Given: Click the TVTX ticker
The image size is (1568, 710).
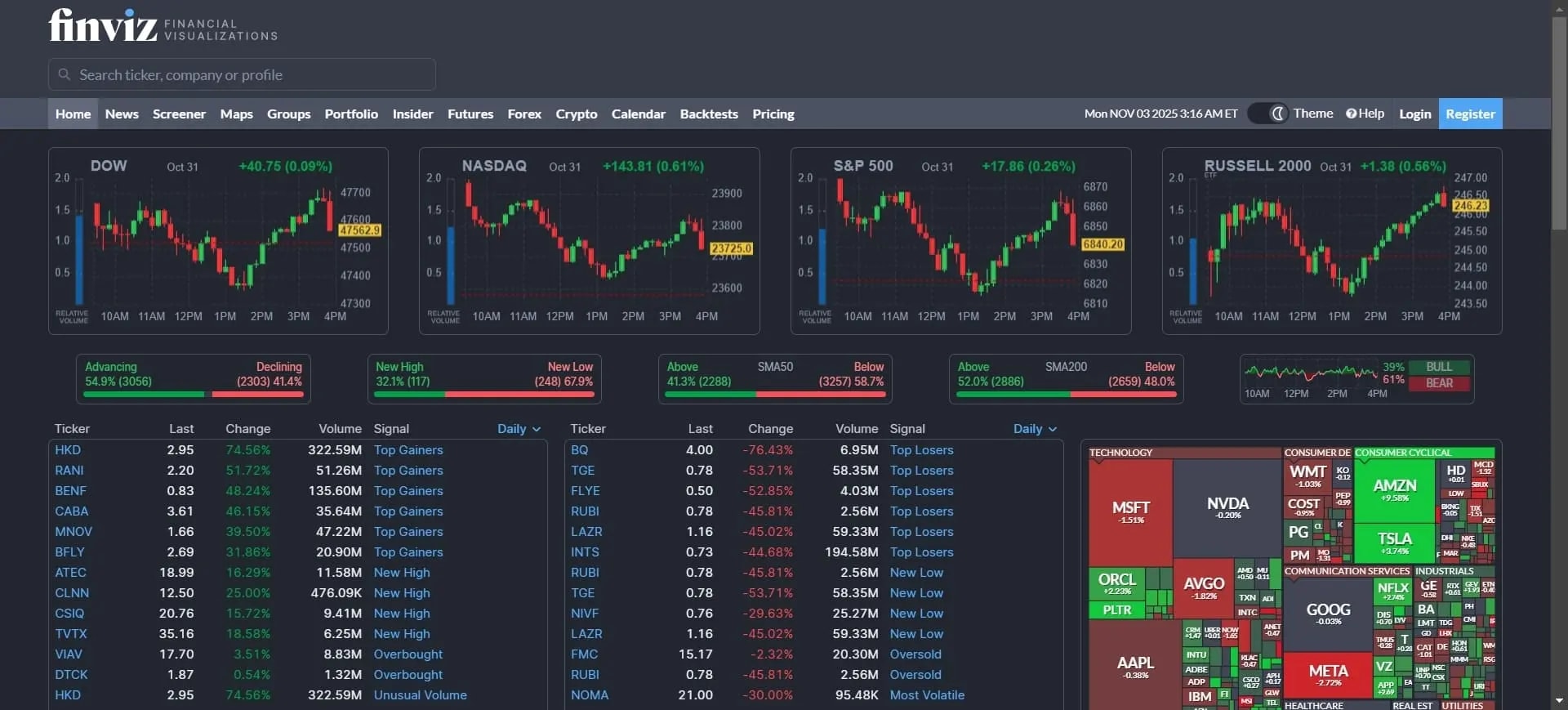Looking at the screenshot, I should point(71,634).
